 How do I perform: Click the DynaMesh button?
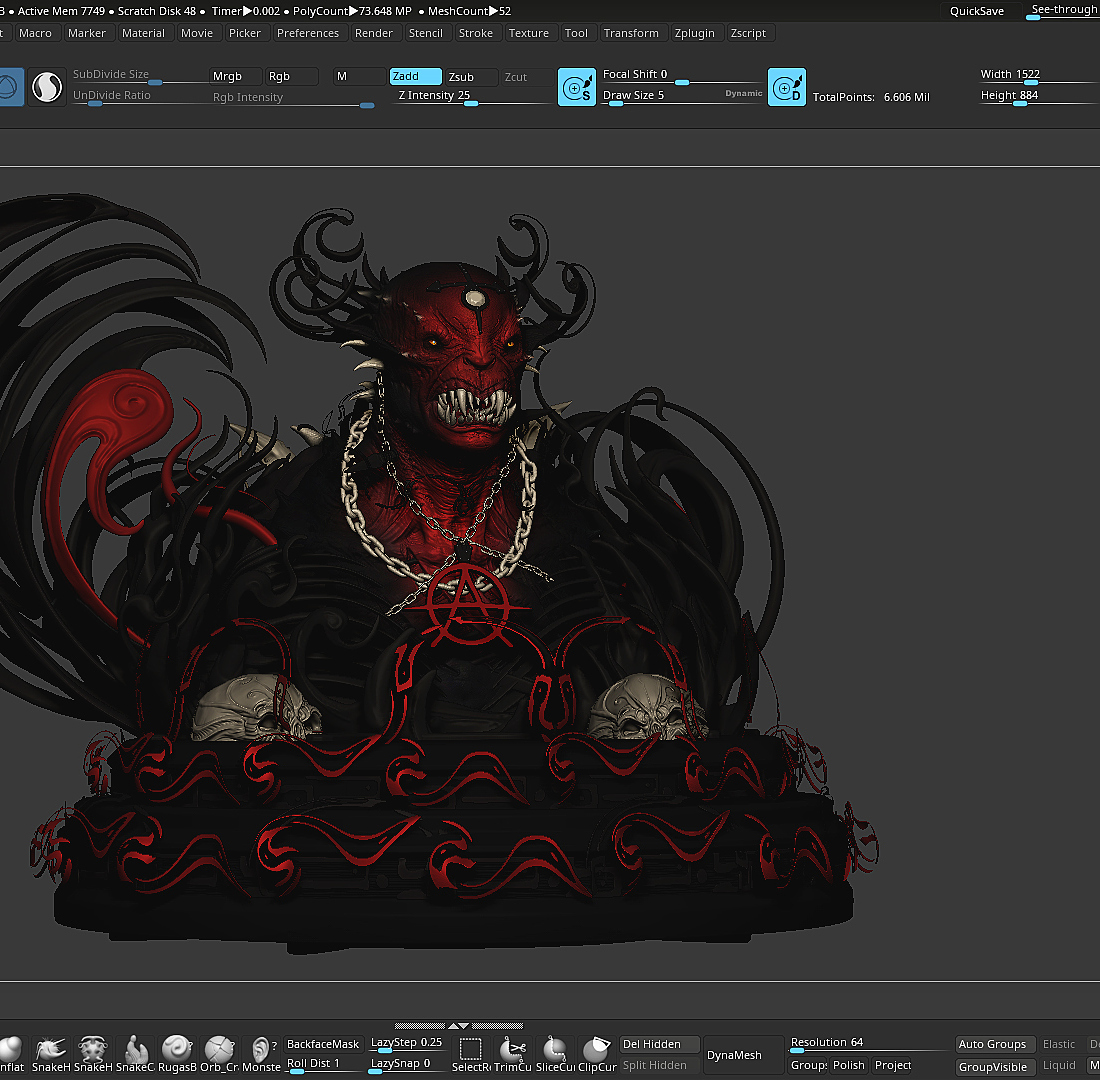[x=744, y=1055]
